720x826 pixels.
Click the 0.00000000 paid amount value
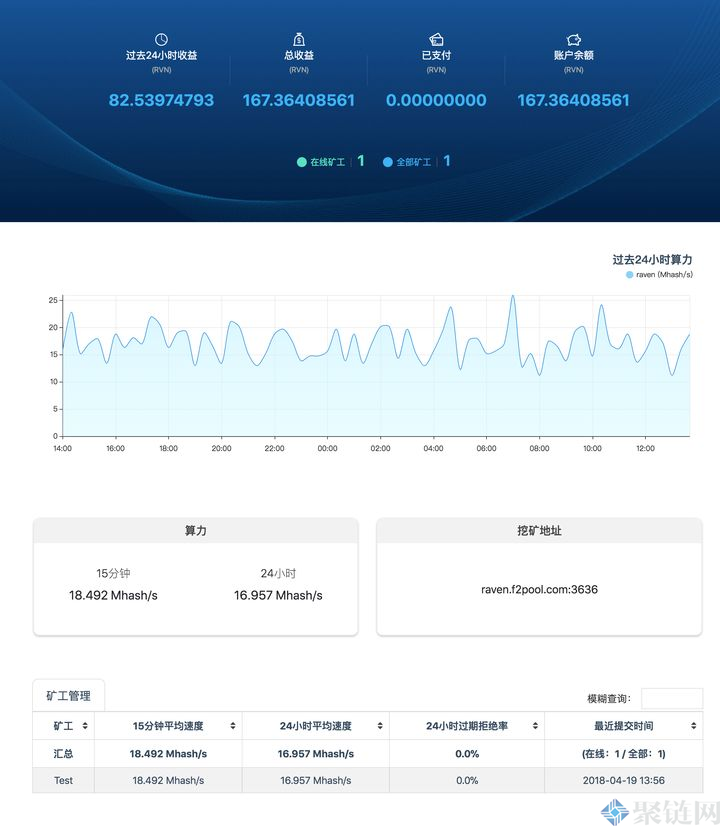pyautogui.click(x=436, y=100)
